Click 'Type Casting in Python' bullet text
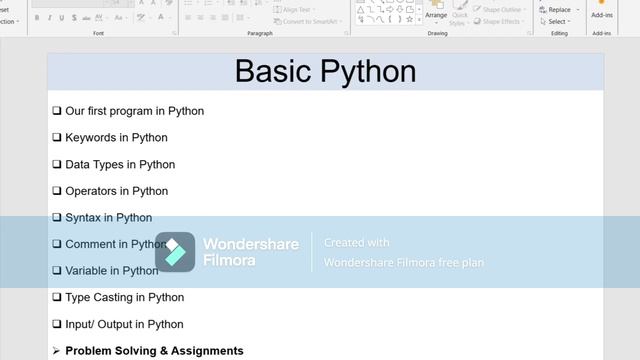640x360 pixels. tap(124, 297)
